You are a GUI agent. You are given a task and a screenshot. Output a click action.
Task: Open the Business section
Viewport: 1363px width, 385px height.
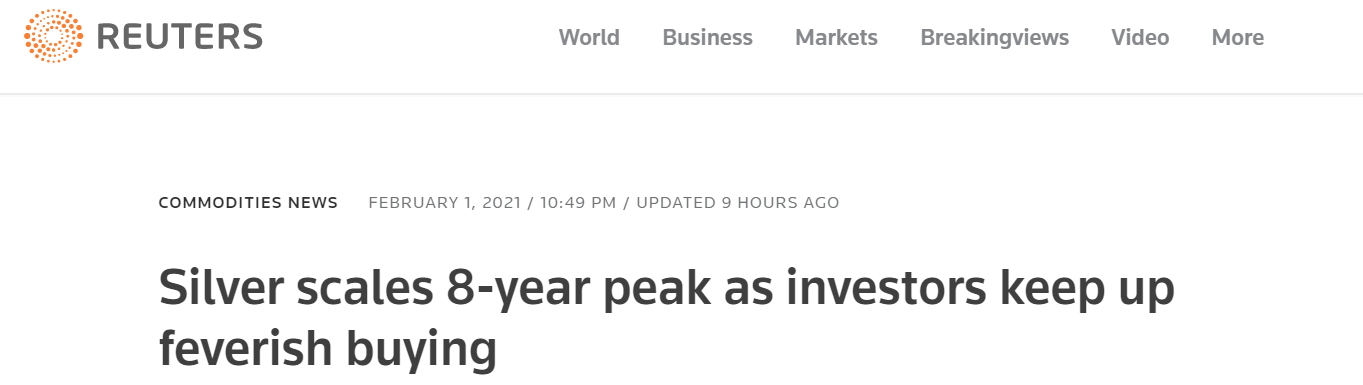click(707, 37)
